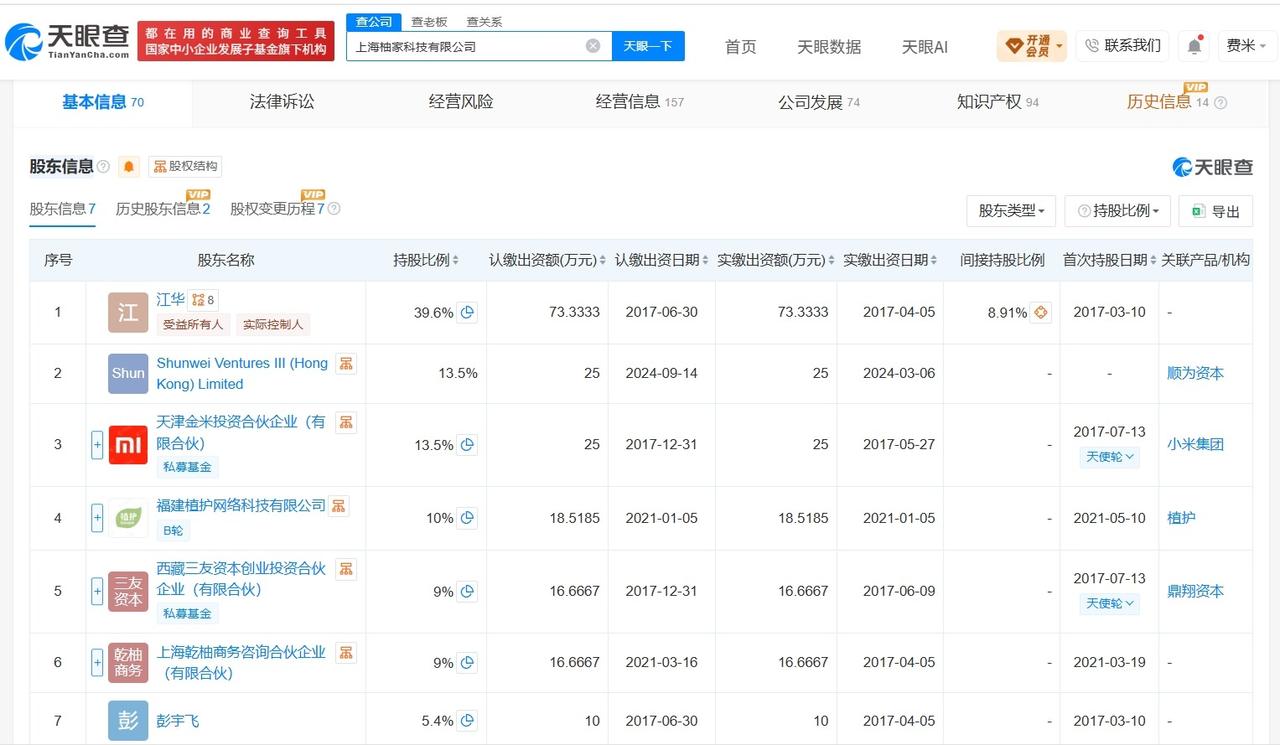1280x745 pixels.
Task: Switch to 历史信息 tab
Action: click(1158, 101)
